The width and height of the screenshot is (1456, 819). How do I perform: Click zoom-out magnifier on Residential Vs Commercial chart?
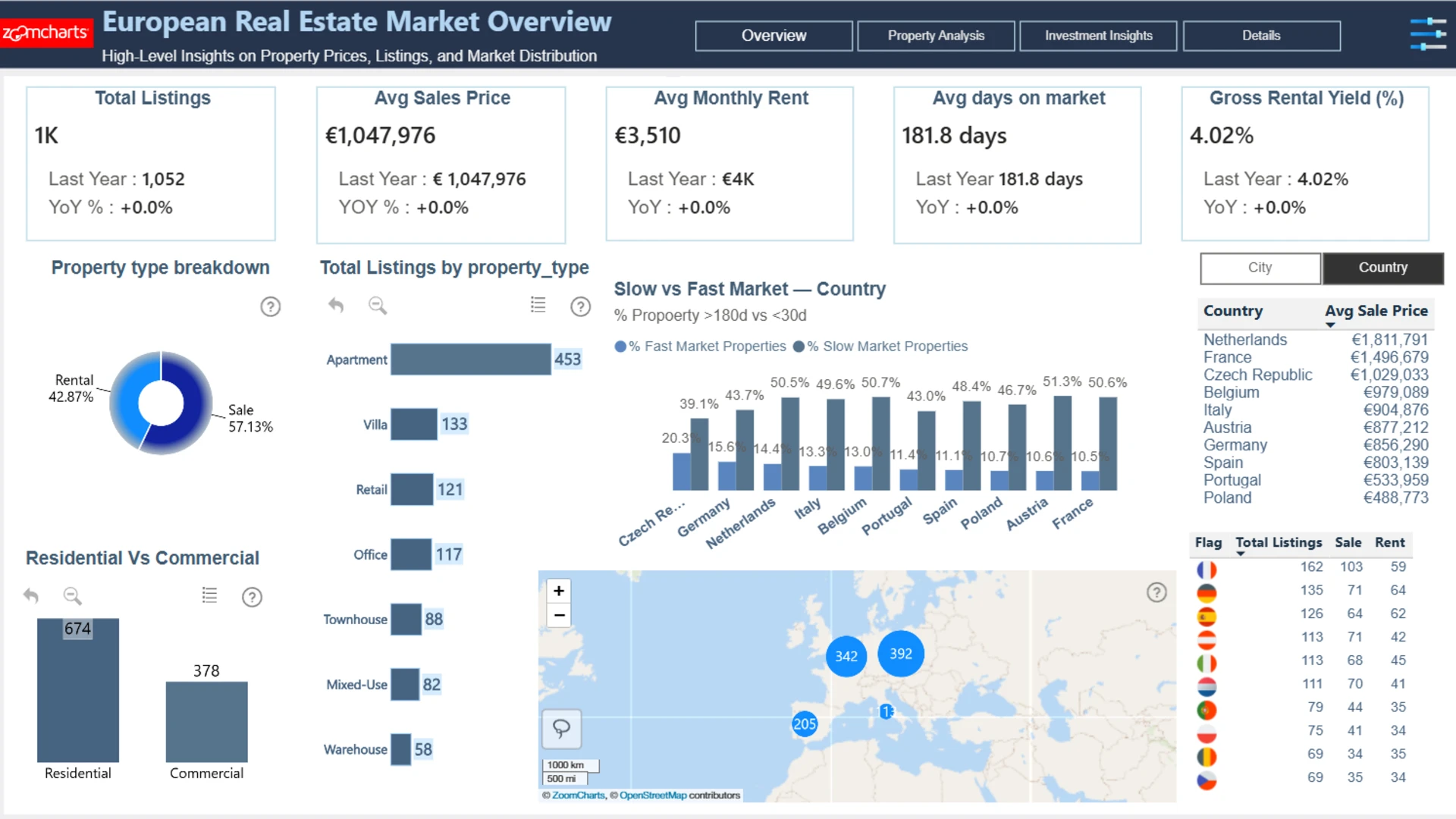[72, 596]
